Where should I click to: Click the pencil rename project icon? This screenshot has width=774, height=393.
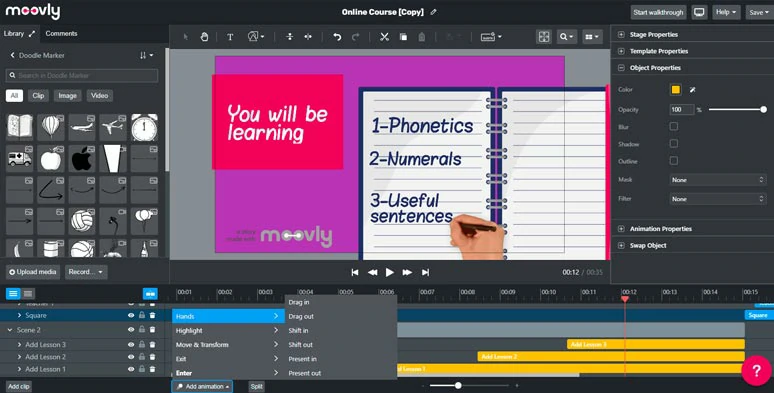pos(433,12)
